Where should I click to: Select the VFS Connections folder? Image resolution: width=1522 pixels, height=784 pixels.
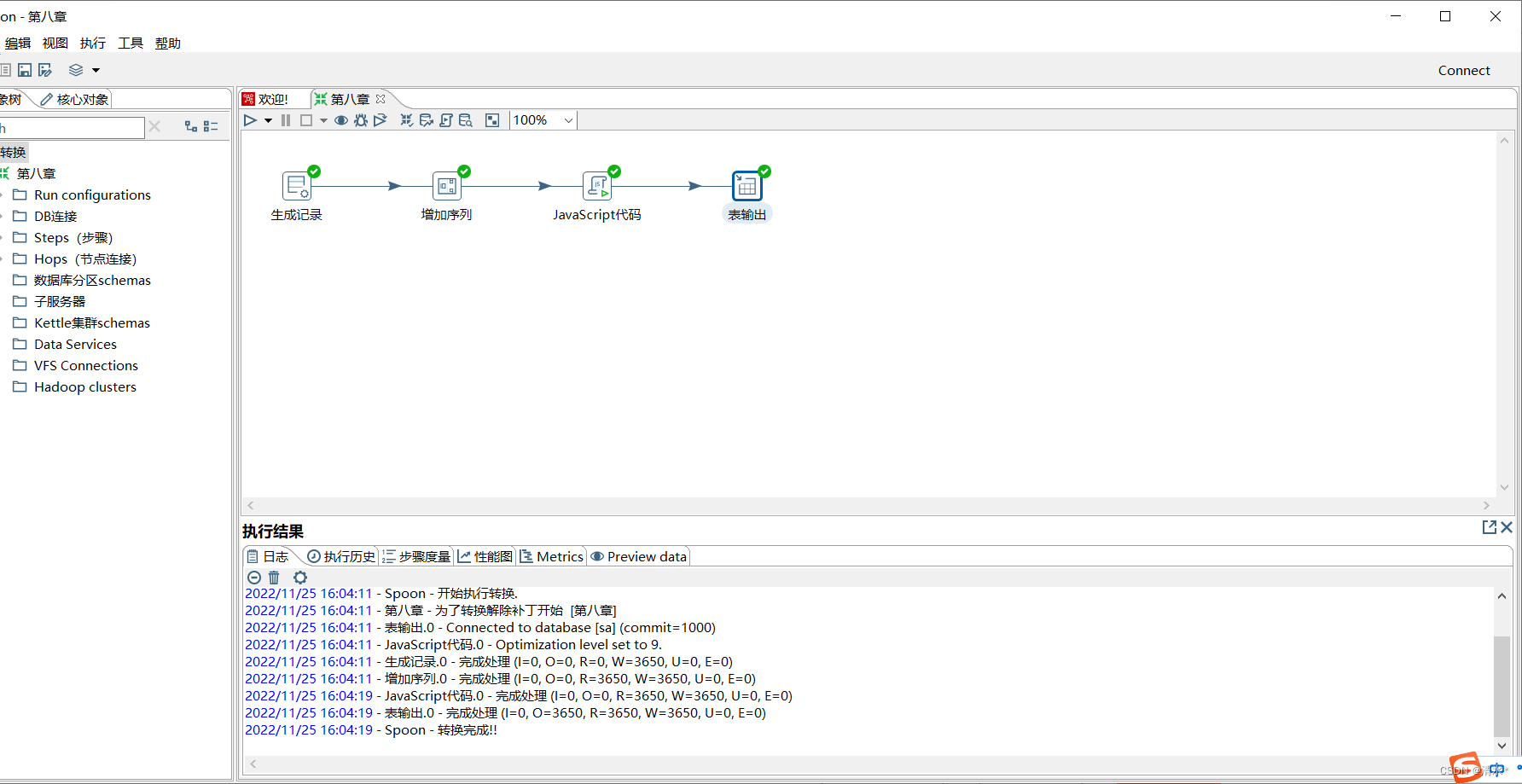click(x=86, y=366)
